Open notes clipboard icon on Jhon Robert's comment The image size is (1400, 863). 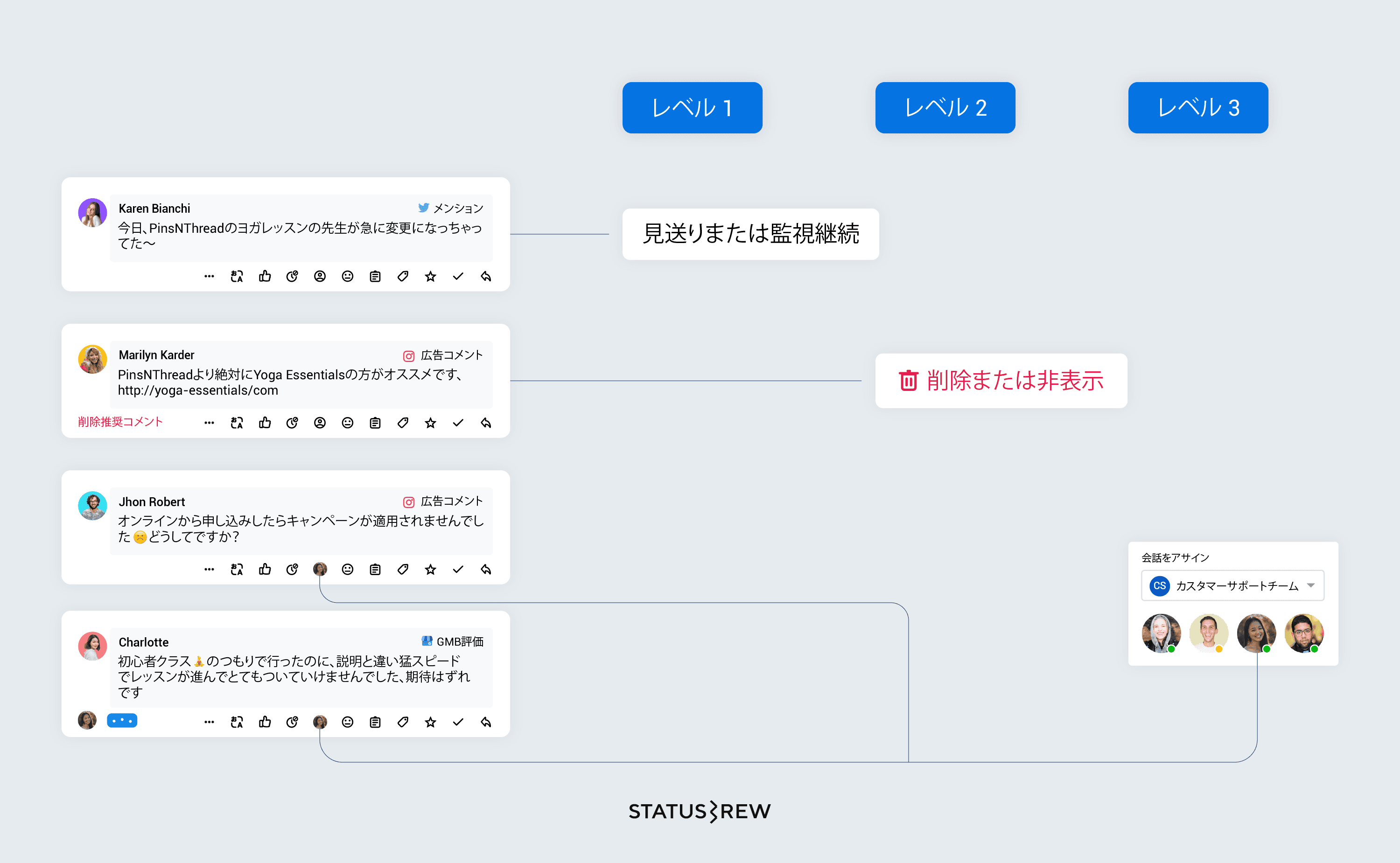coord(375,570)
